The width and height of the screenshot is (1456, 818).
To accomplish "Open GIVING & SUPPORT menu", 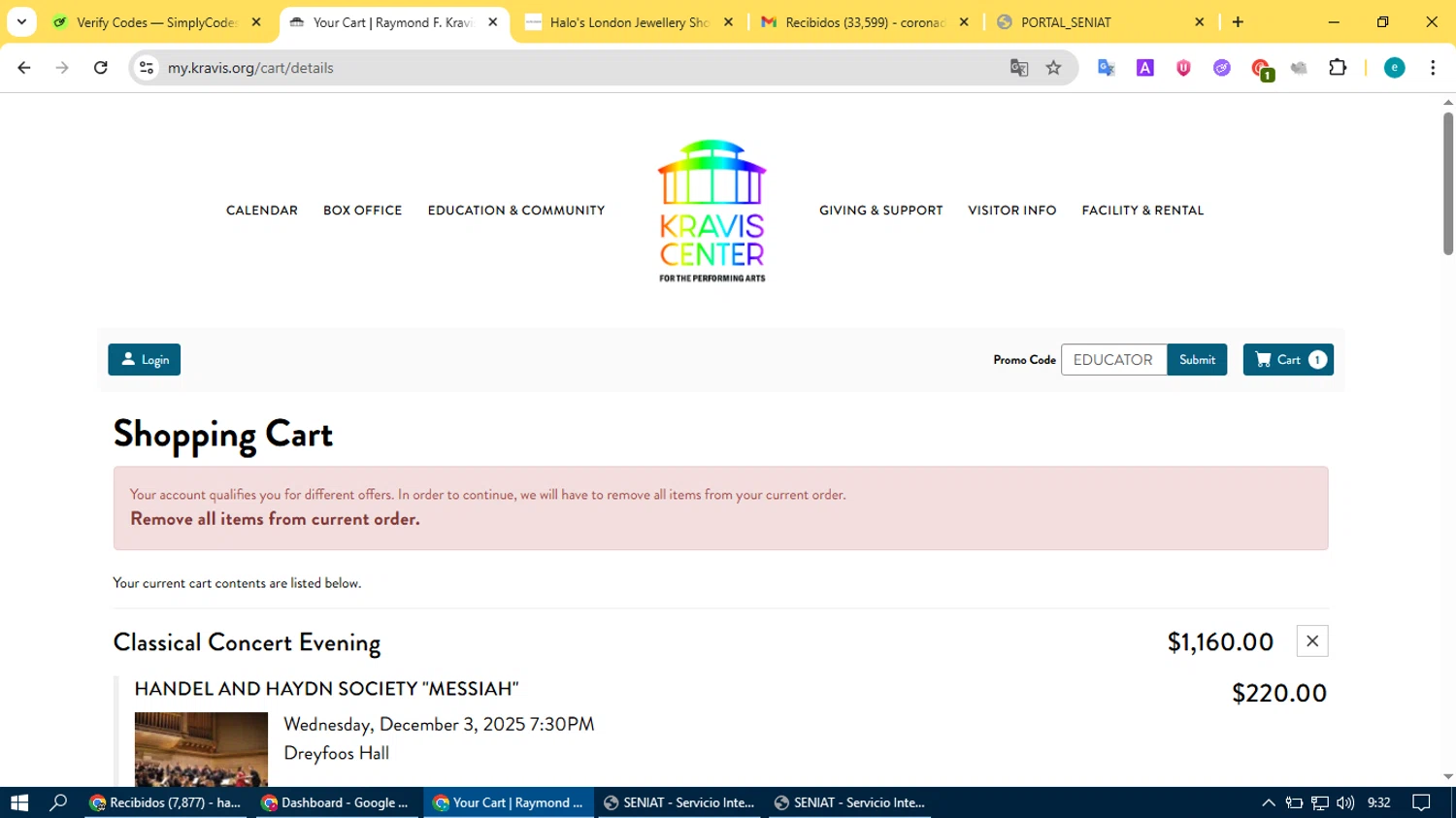I will point(881,211).
